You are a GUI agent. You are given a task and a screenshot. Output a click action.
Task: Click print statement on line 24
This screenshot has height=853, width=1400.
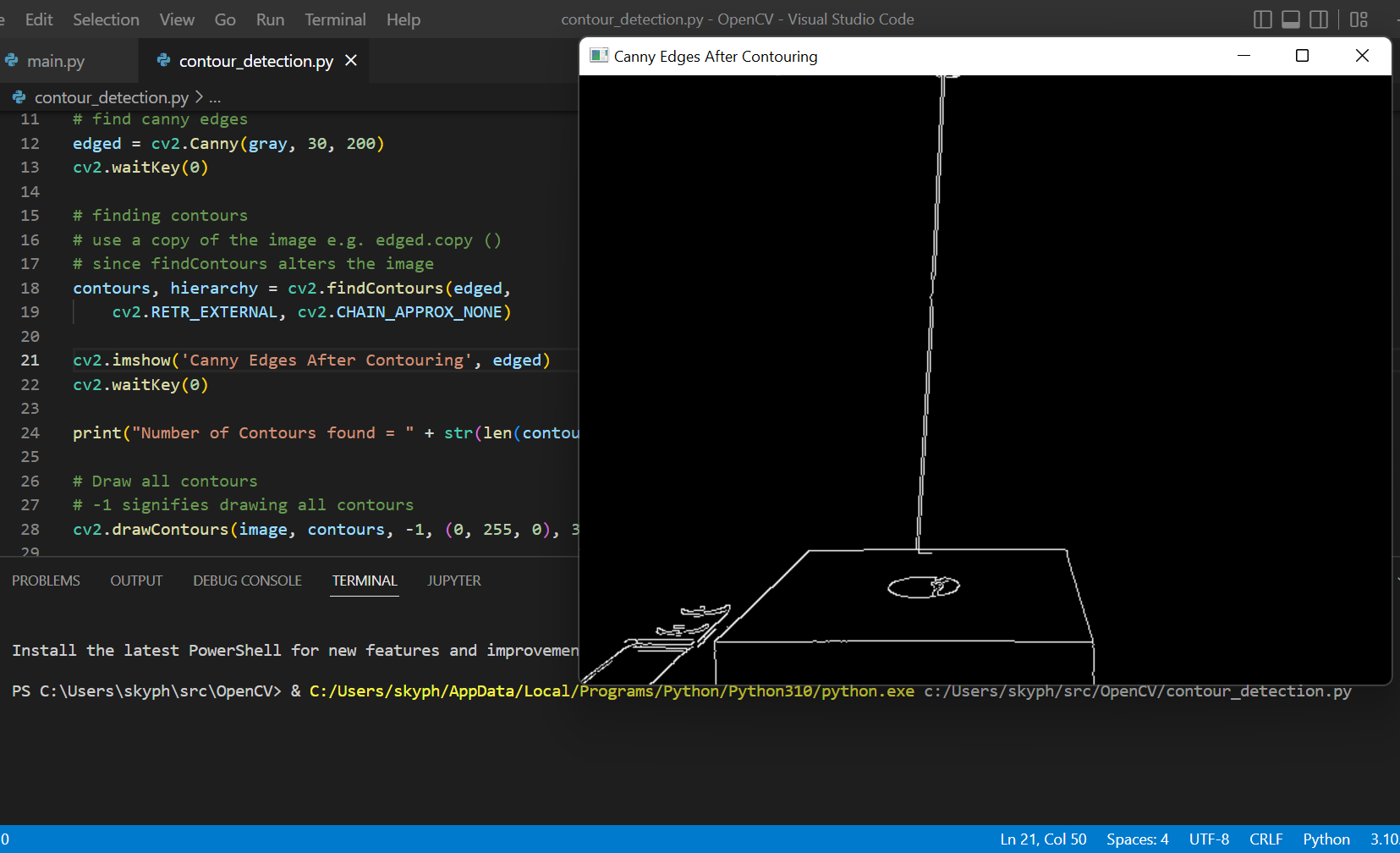tap(326, 433)
